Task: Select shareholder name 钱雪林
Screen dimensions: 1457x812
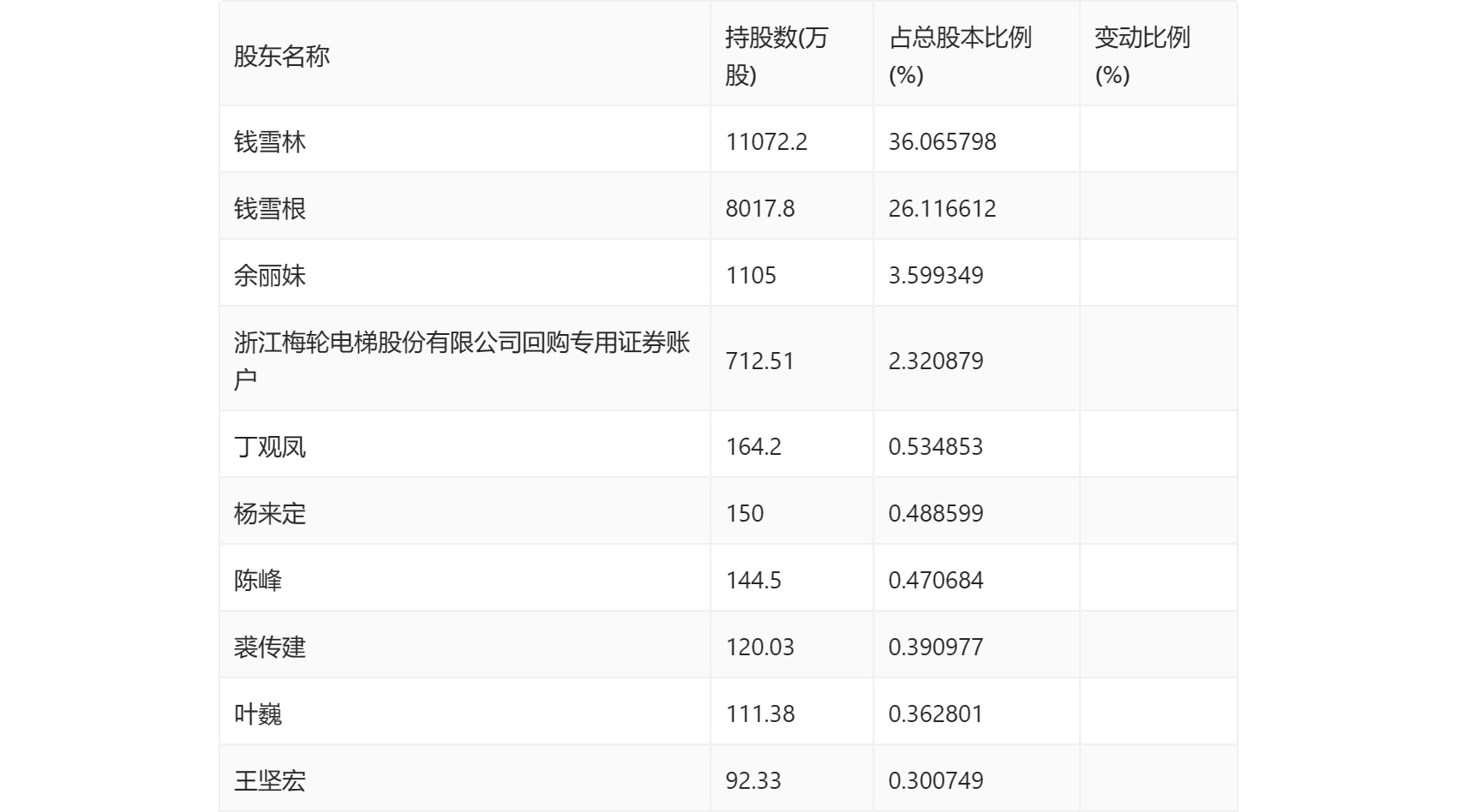Action: [x=270, y=141]
